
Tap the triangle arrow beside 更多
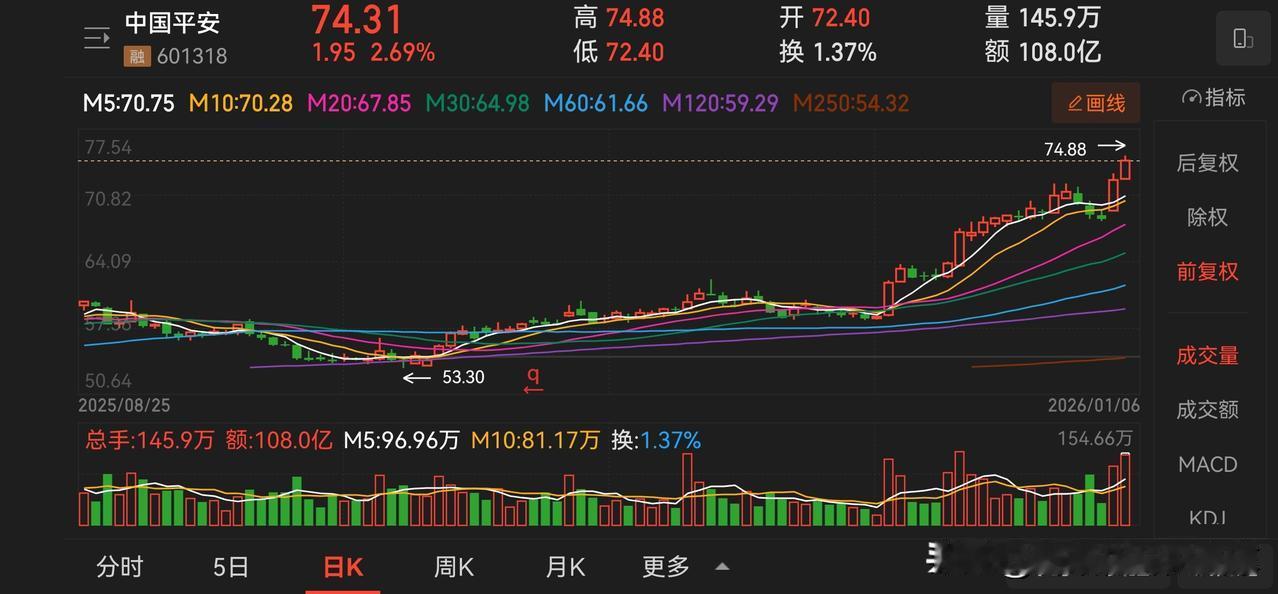coord(722,567)
